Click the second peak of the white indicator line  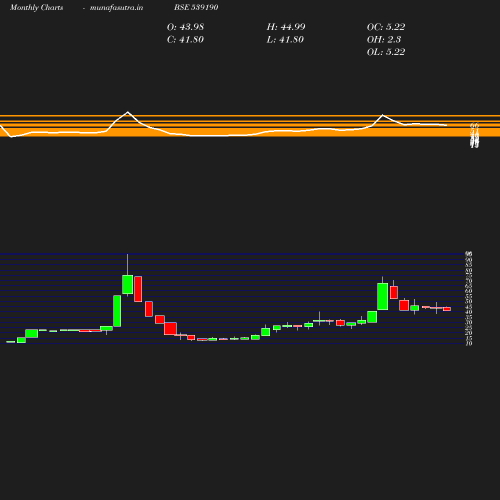click(383, 115)
